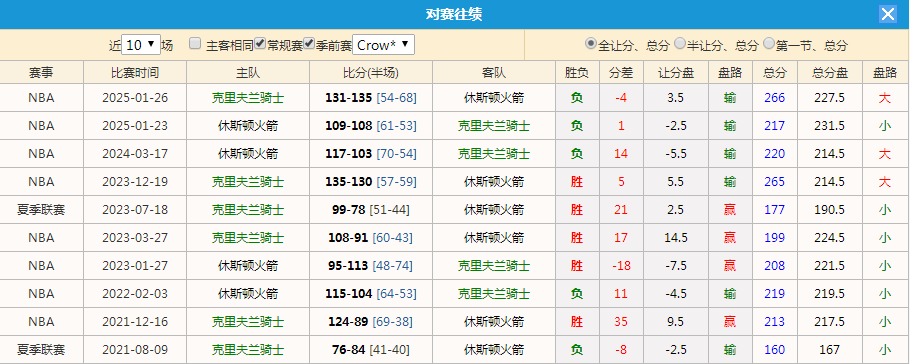This screenshot has height=364, width=910.
Task: Click point difference -18
Action: coord(621,265)
